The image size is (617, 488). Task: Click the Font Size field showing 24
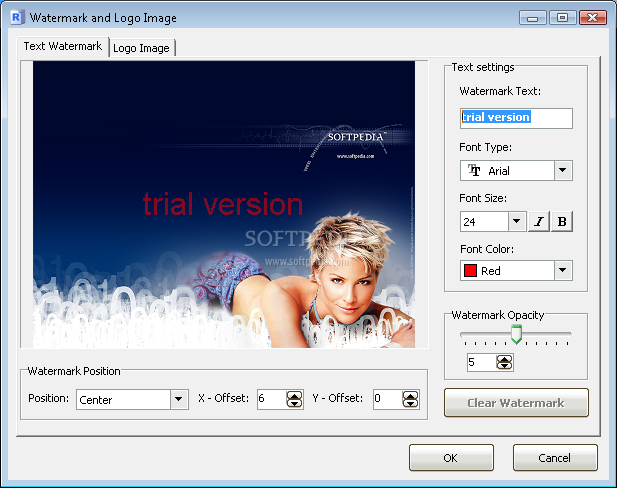[484, 222]
